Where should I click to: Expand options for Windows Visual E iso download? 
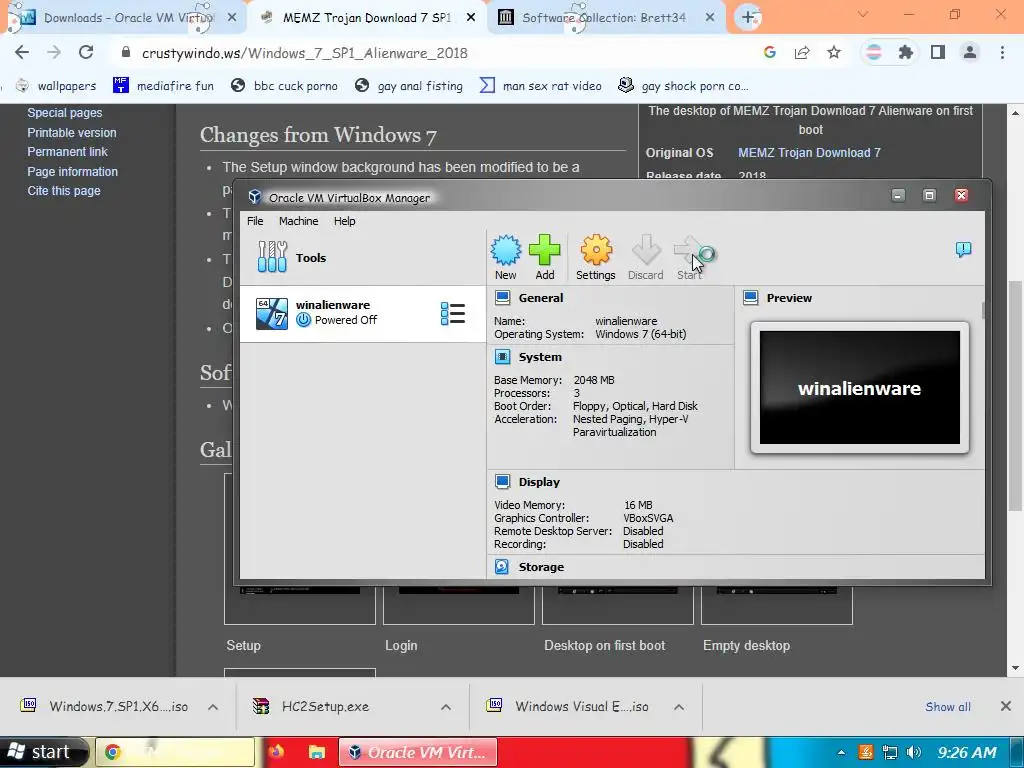[x=679, y=707]
